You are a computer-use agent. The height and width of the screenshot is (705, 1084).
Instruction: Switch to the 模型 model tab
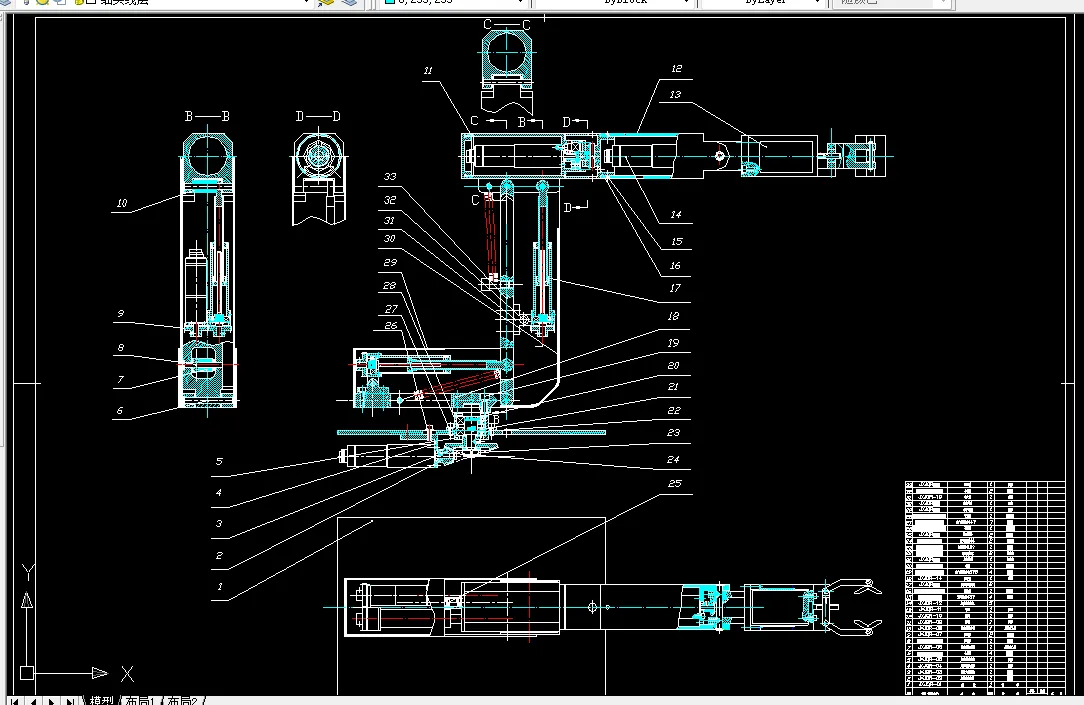click(102, 700)
